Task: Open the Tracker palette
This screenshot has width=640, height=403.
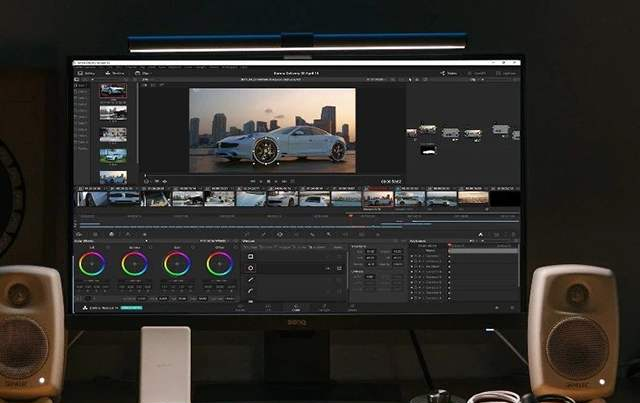Action: pyautogui.click(x=296, y=234)
